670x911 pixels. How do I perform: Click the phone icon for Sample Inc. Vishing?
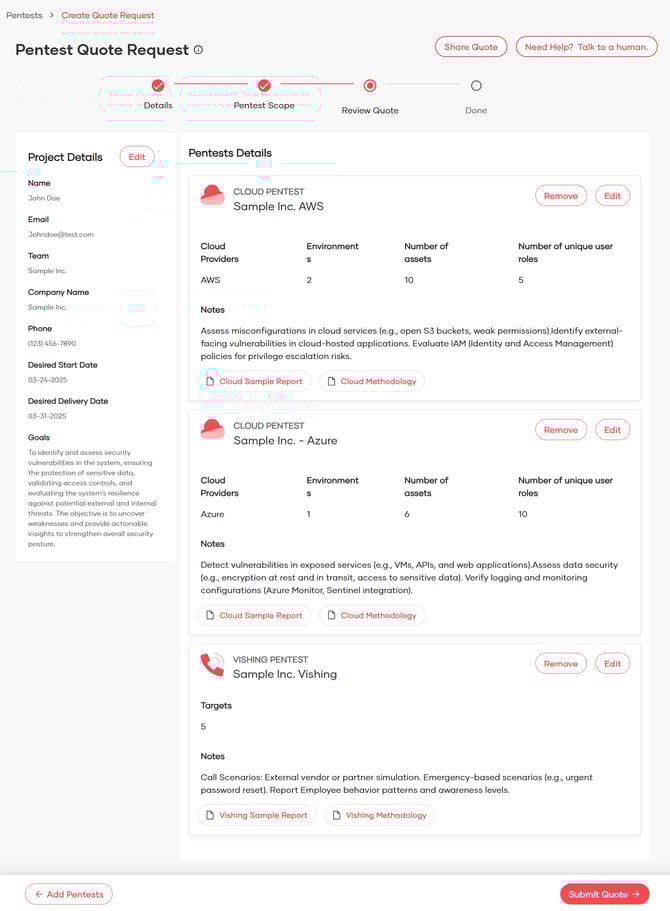212,664
